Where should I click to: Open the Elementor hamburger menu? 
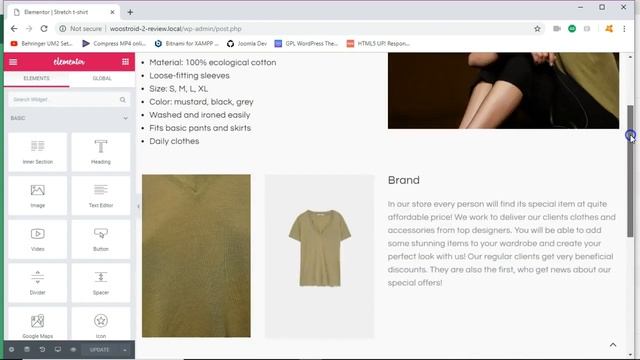(13, 62)
